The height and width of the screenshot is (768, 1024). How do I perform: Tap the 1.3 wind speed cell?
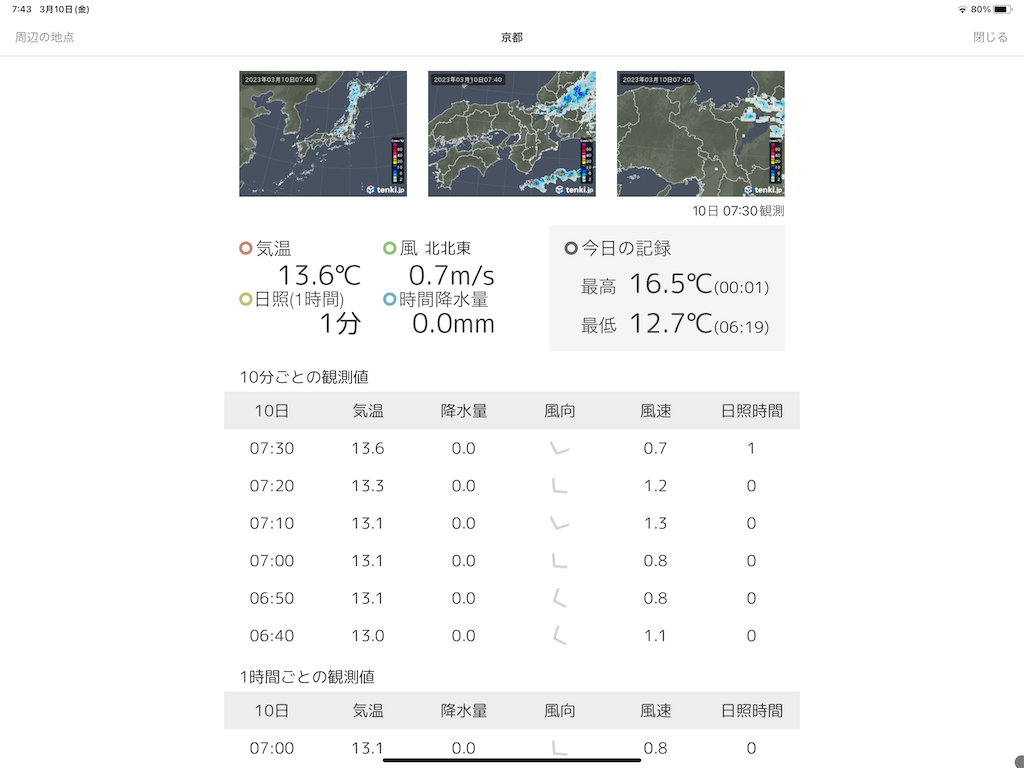pos(655,523)
